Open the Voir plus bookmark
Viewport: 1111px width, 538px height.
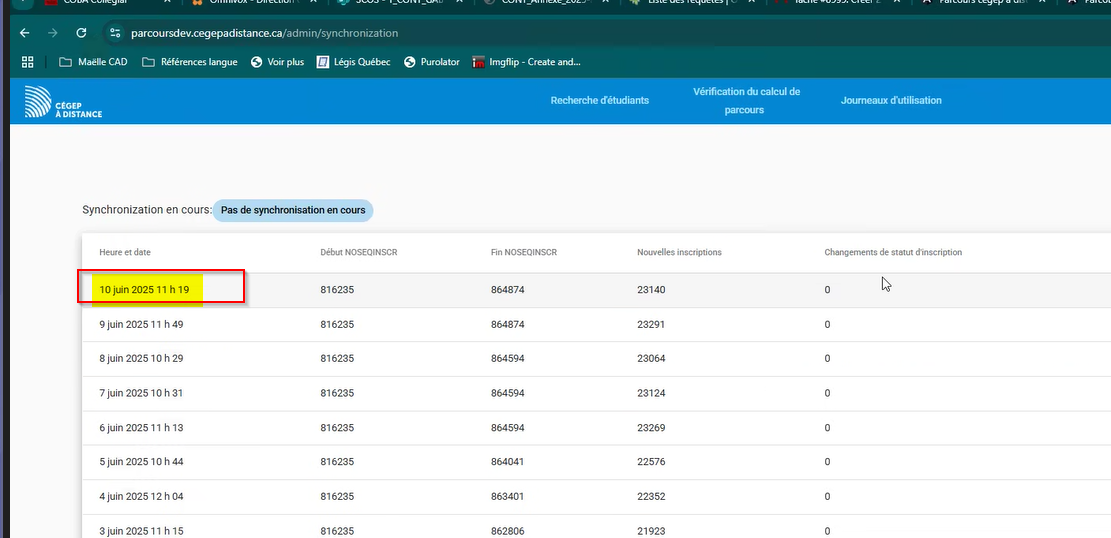click(x=277, y=62)
